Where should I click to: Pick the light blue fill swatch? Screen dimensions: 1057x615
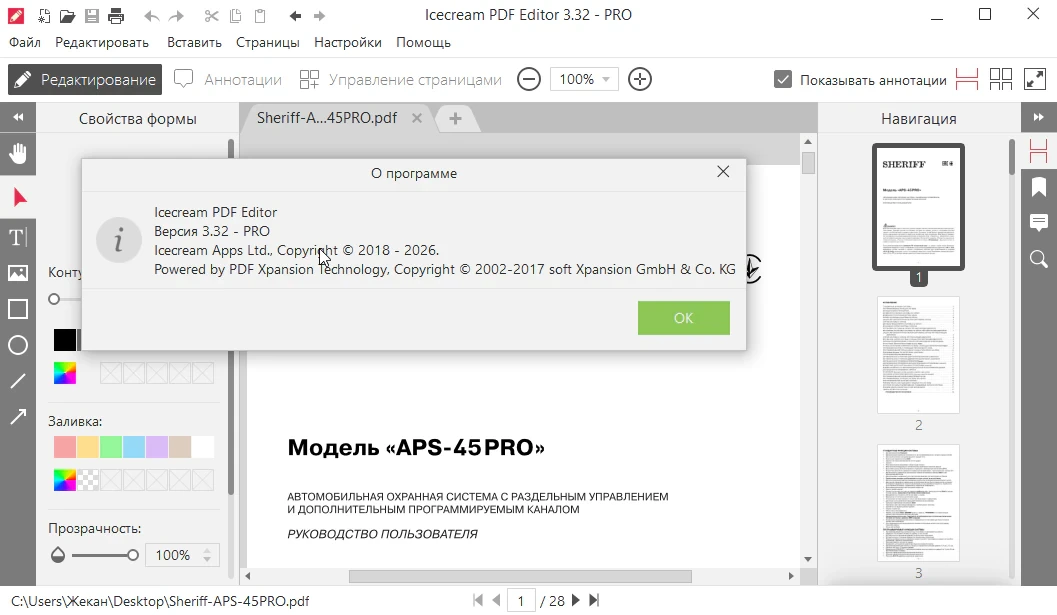134,447
